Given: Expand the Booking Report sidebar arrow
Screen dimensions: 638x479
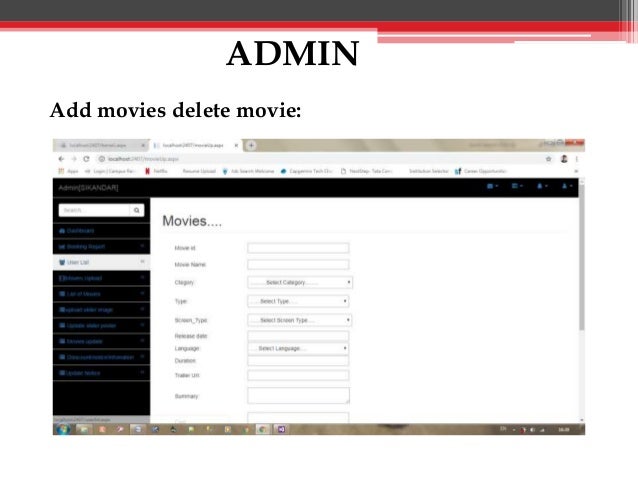Looking at the screenshot, I should point(142,246).
